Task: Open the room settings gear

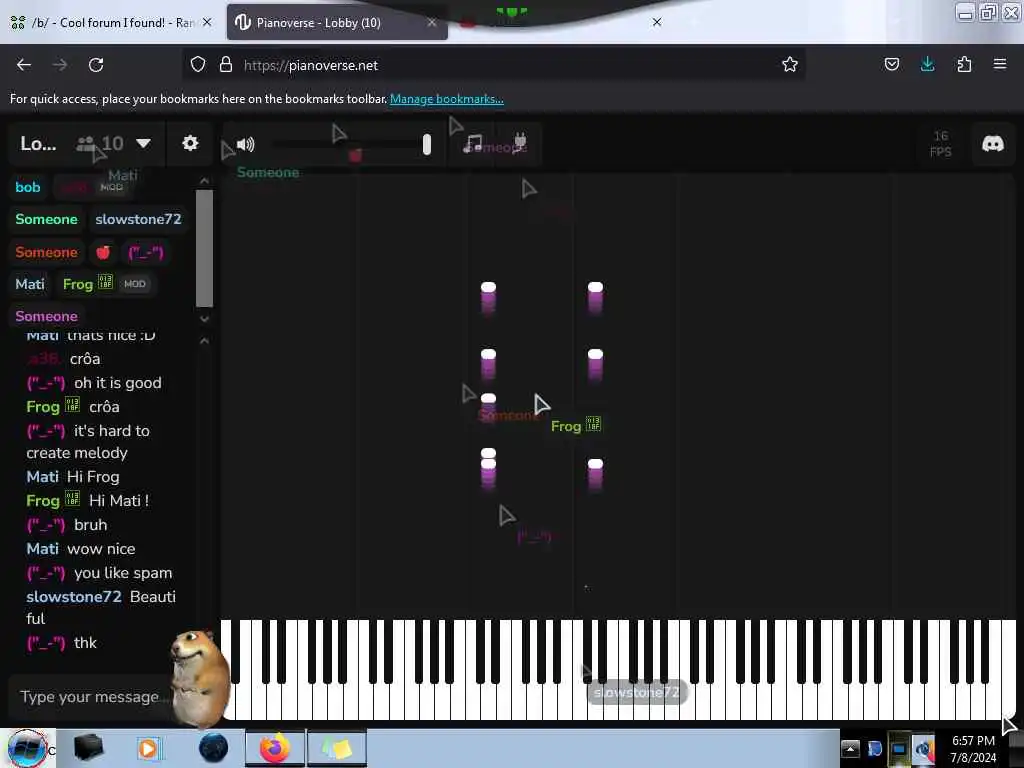Action: point(190,143)
